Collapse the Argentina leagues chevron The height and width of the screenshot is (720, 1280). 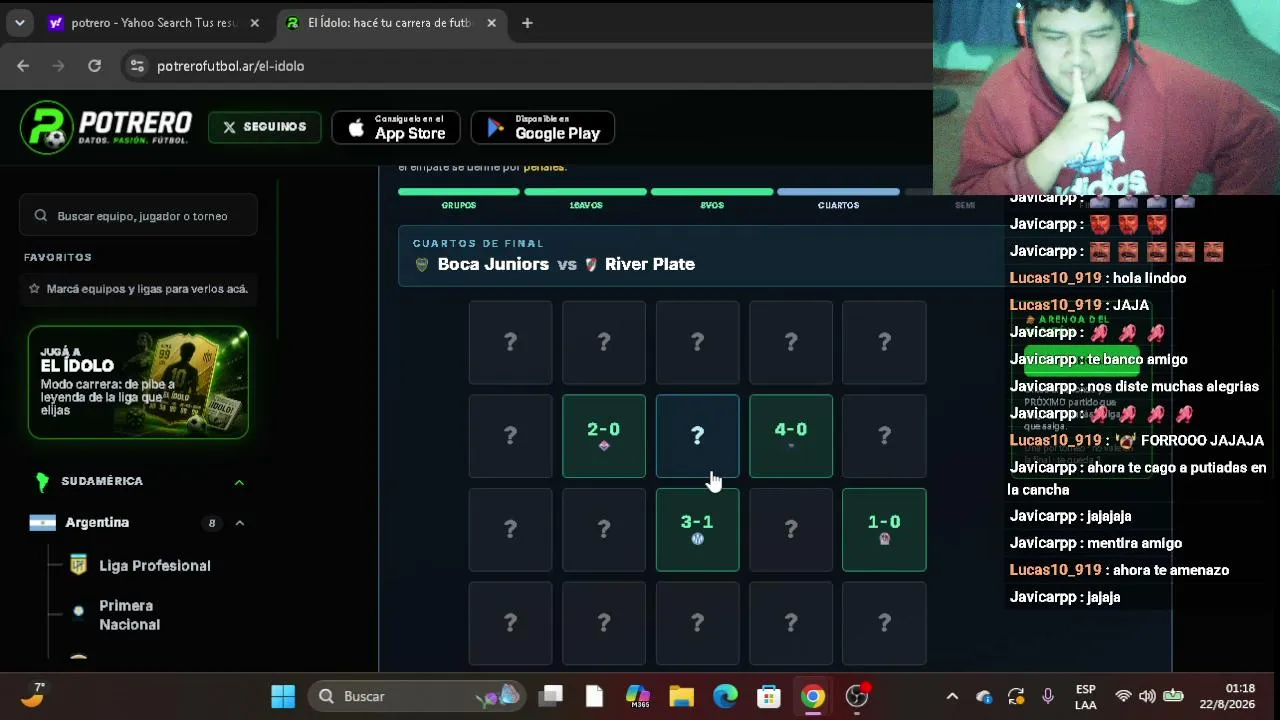[x=240, y=523]
